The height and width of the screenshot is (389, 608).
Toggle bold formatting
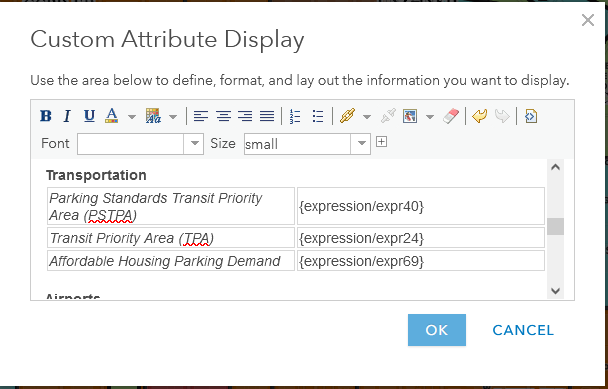point(46,116)
